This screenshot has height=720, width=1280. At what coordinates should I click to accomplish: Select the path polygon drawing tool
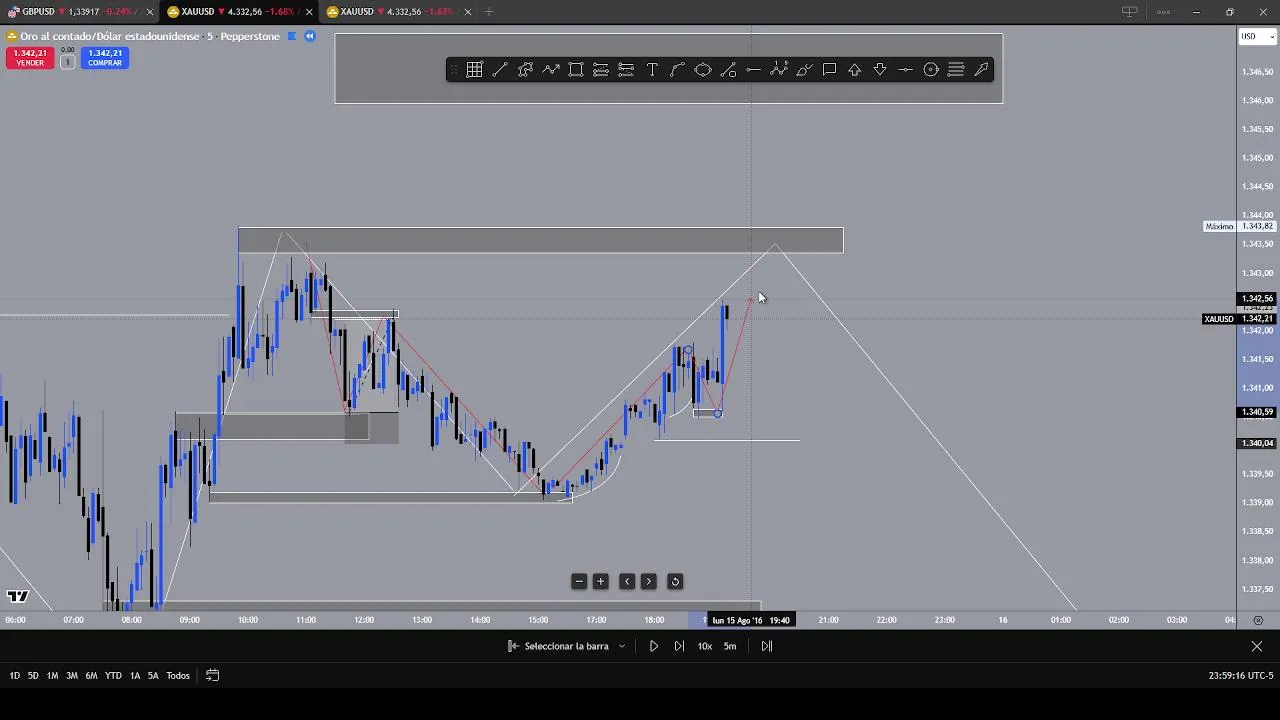(525, 70)
